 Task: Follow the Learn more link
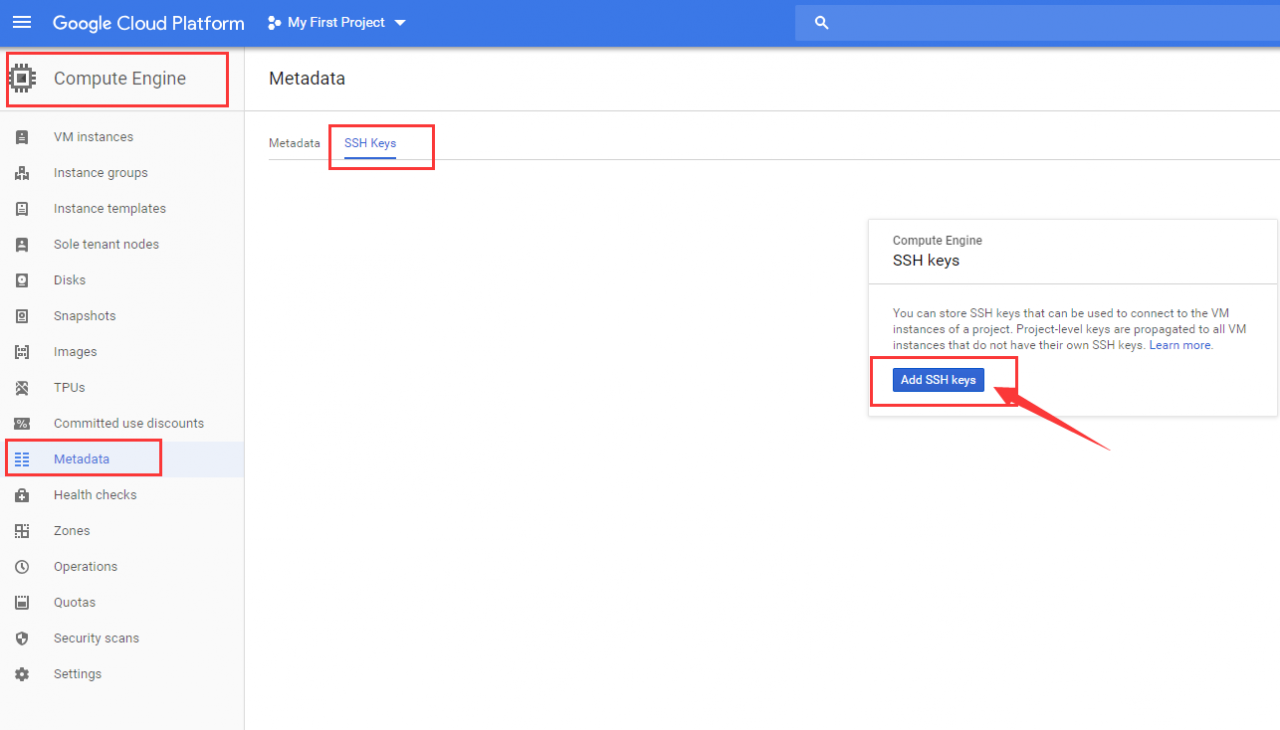[x=1180, y=345]
